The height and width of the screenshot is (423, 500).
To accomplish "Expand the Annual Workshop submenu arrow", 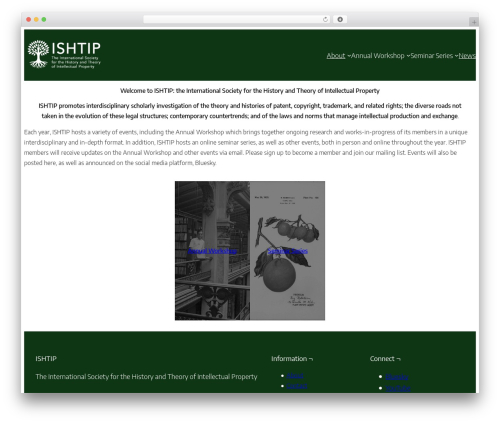I will (408, 56).
